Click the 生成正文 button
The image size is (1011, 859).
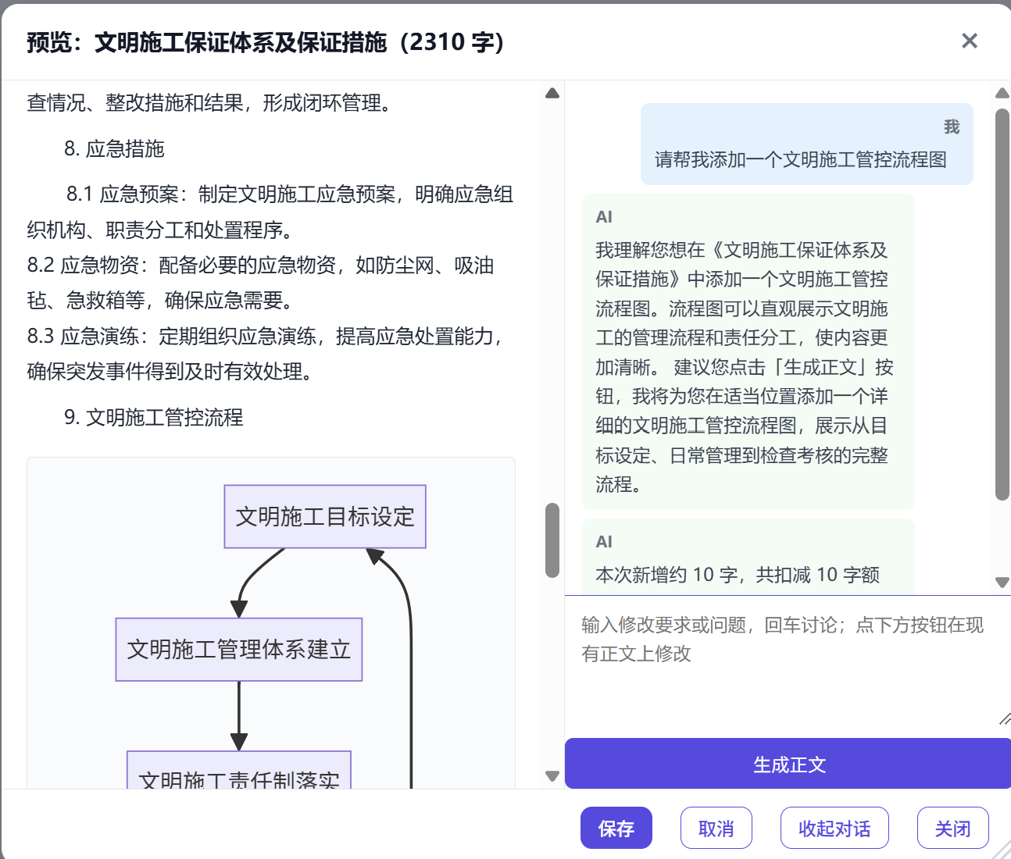click(788, 764)
